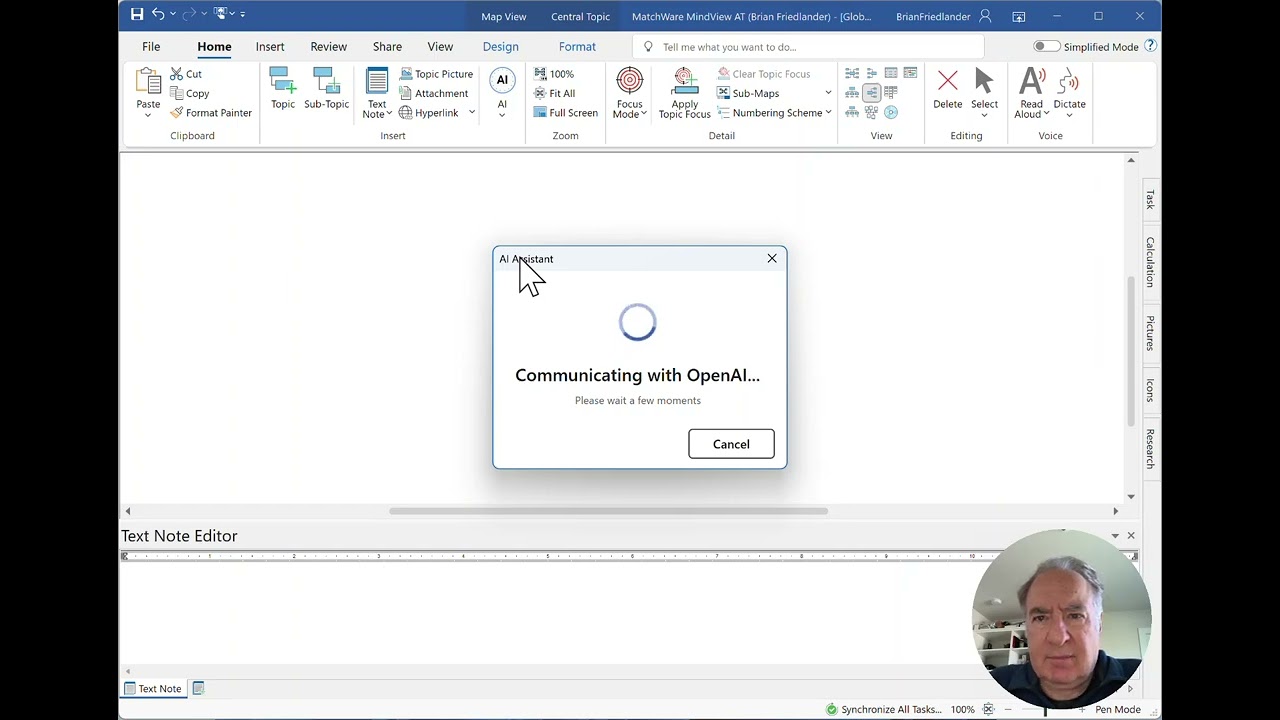Set zoom to 100% in ribbon

point(554,74)
